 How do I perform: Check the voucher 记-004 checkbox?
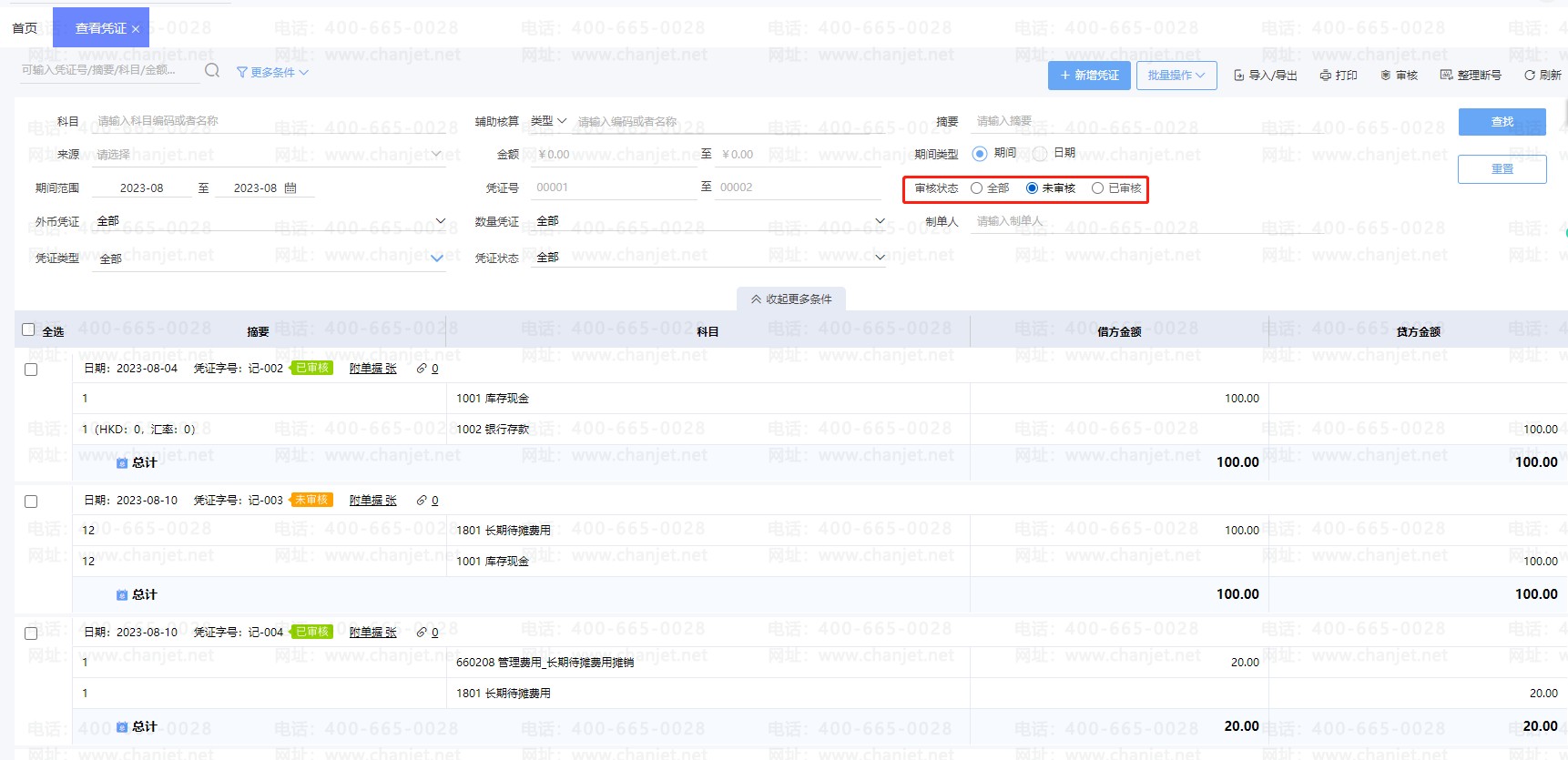pos(31,633)
